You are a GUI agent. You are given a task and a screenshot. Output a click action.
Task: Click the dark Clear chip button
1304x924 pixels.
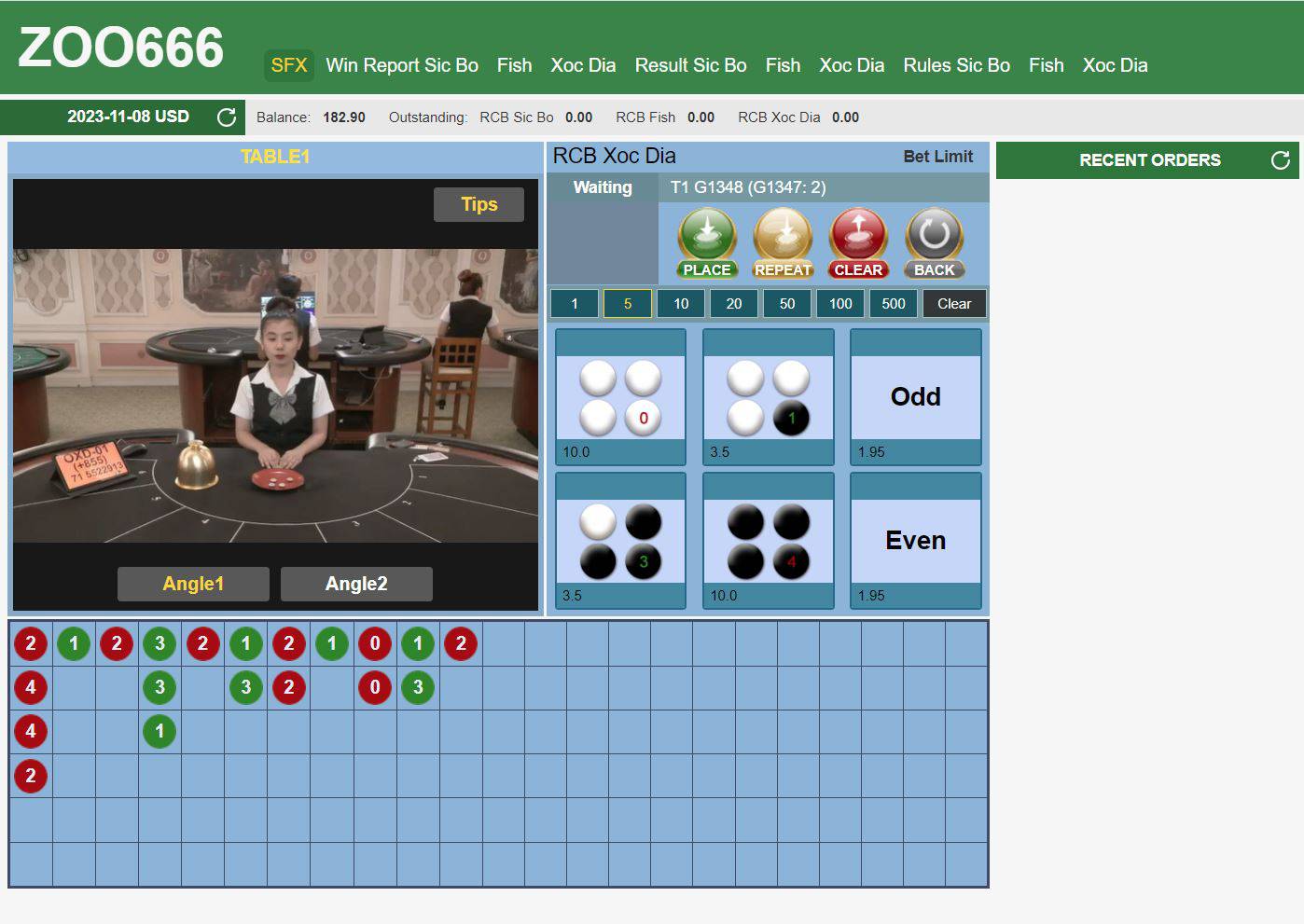tap(954, 304)
